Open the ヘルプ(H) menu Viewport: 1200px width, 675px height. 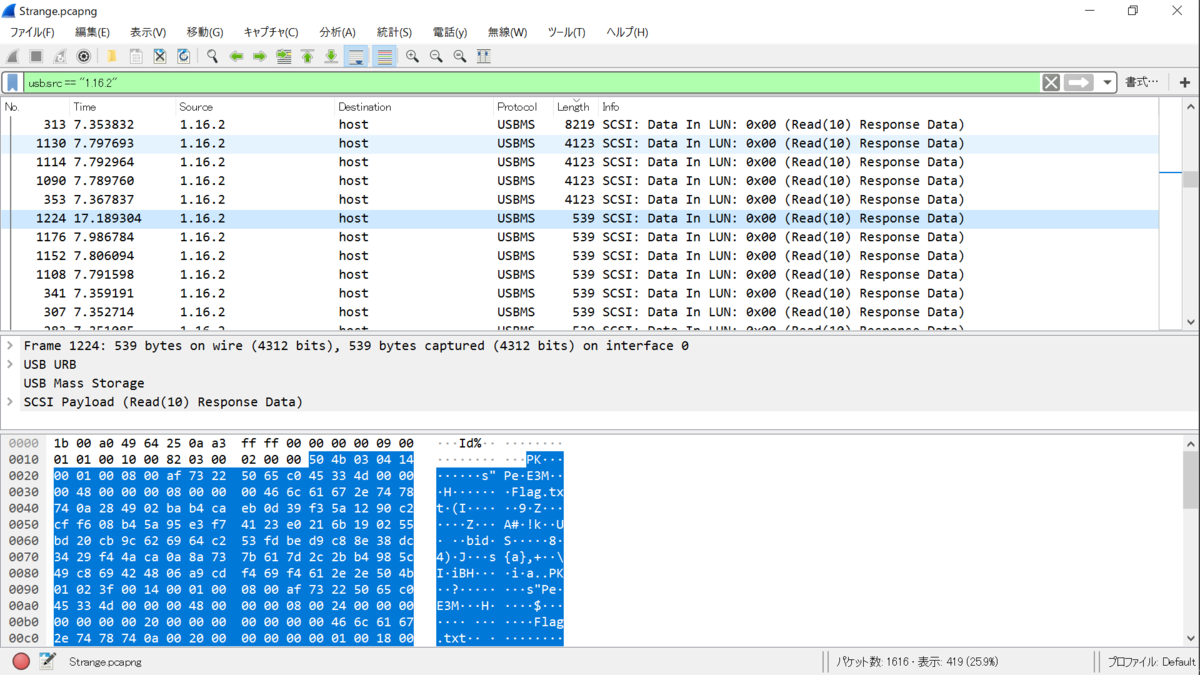point(627,32)
